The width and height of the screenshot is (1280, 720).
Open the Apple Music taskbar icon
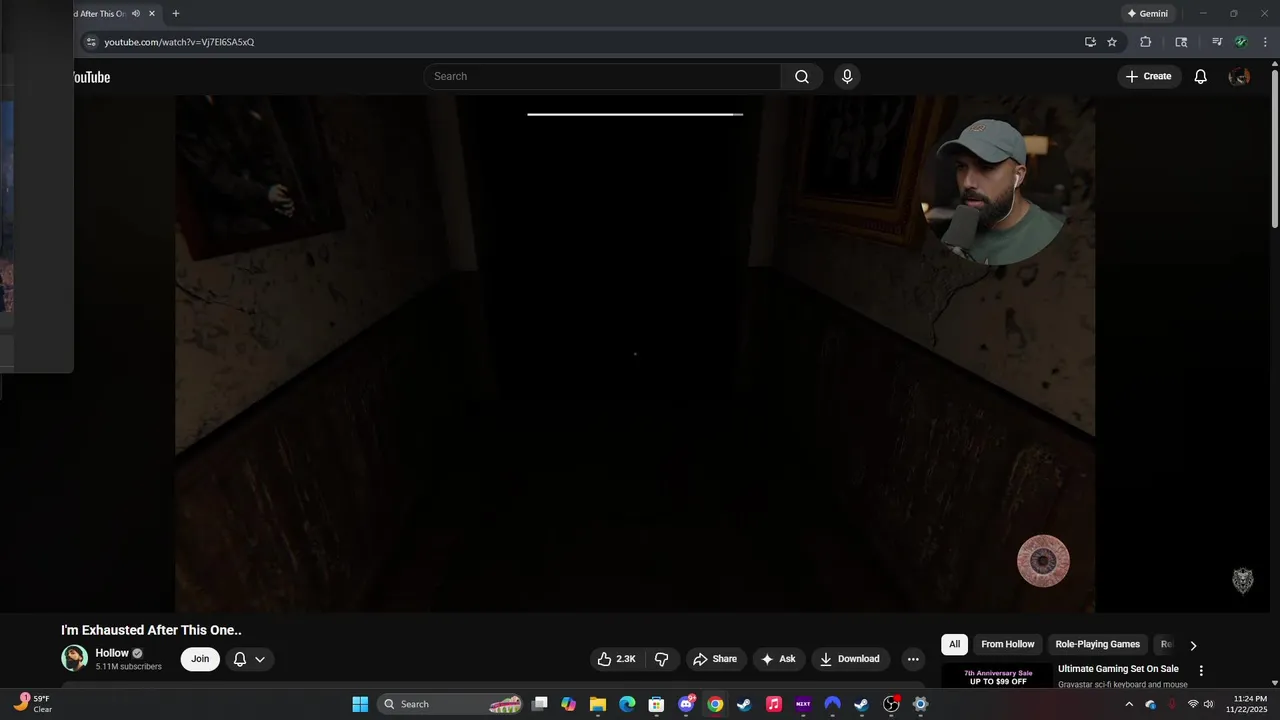click(773, 704)
